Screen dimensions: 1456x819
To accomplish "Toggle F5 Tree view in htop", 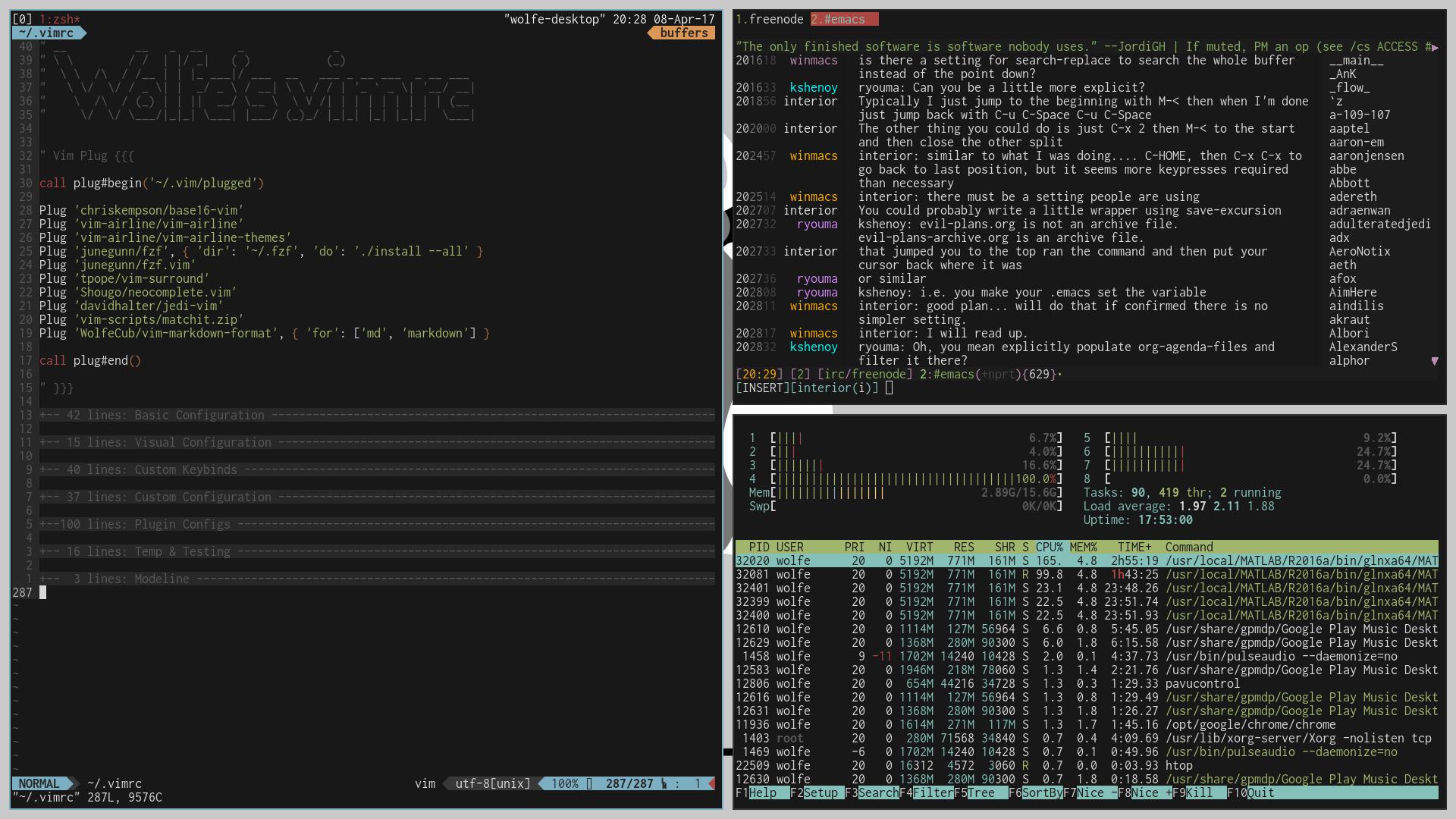I will point(980,793).
